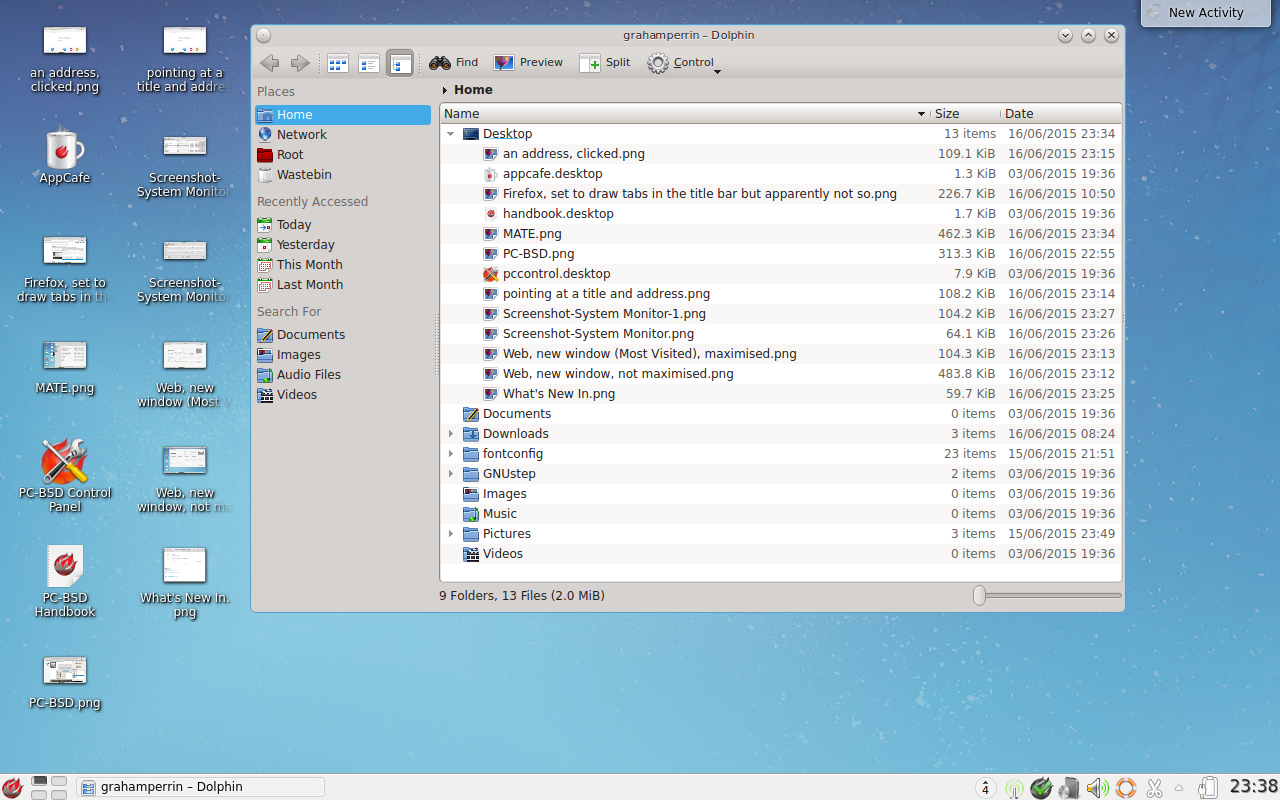
Task: Show files accessed This Month
Action: [343, 265]
